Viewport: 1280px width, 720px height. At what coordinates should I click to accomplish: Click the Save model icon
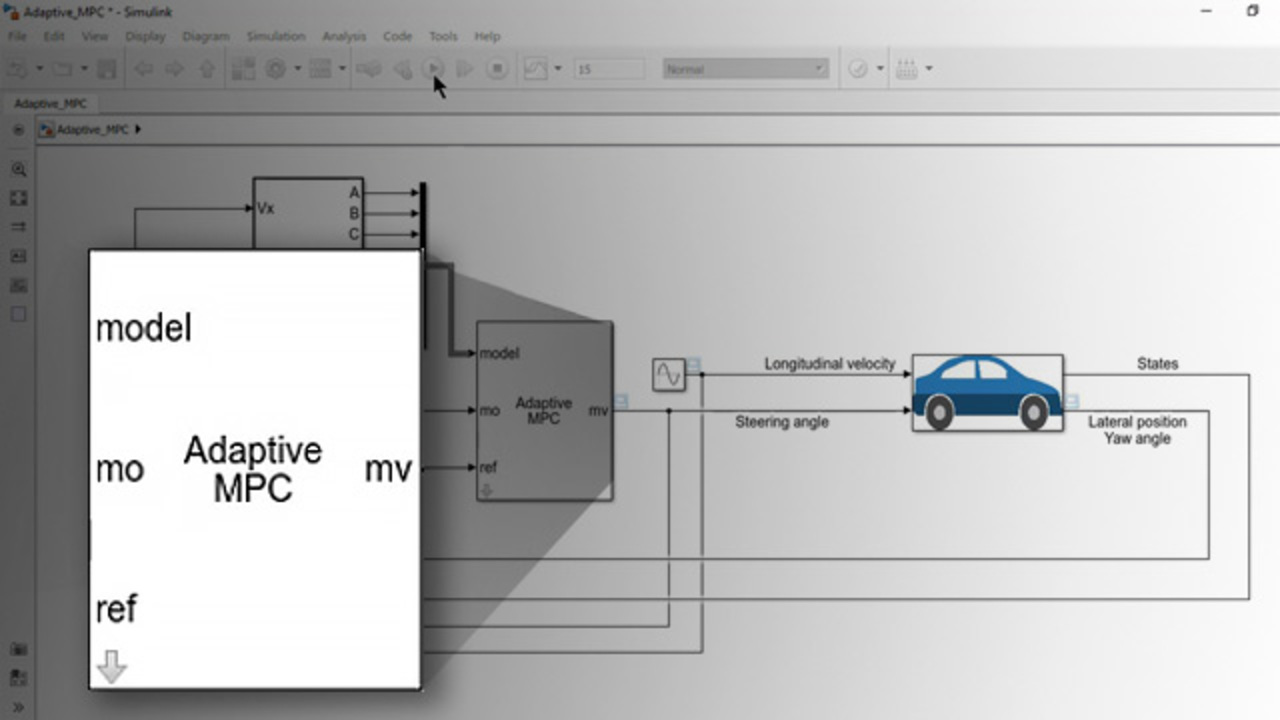tap(107, 69)
